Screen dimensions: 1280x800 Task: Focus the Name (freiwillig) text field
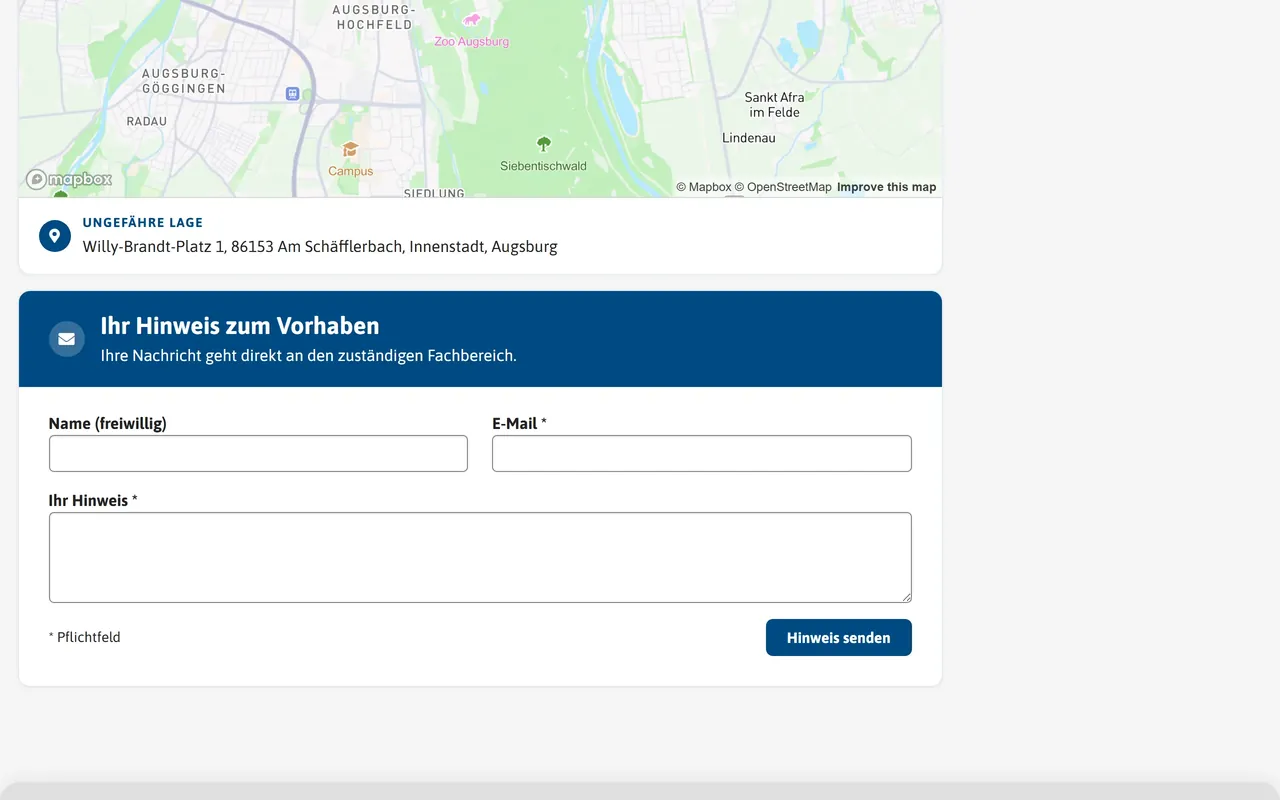tap(258, 453)
